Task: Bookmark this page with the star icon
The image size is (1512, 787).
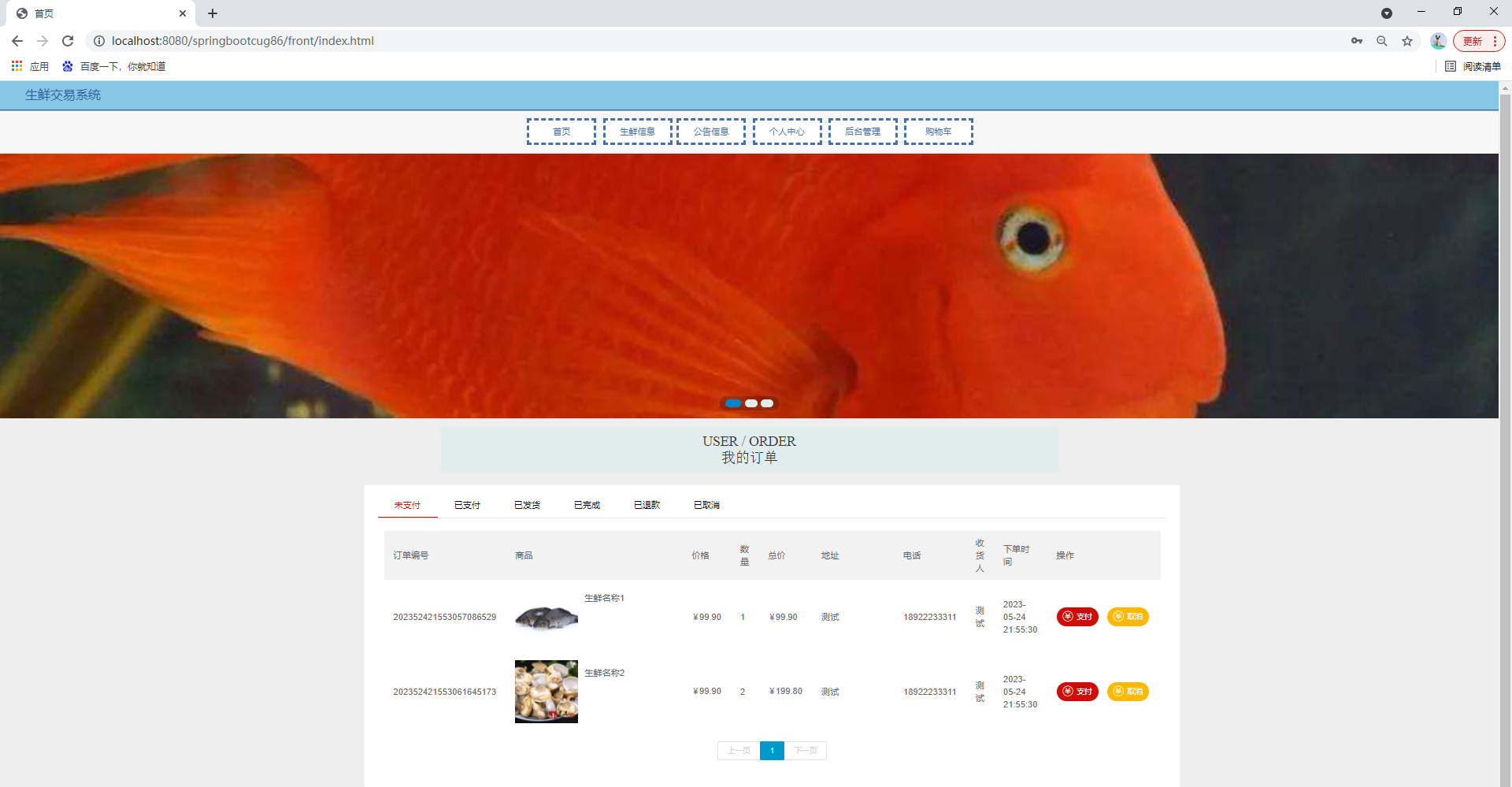Action: pyautogui.click(x=1407, y=40)
